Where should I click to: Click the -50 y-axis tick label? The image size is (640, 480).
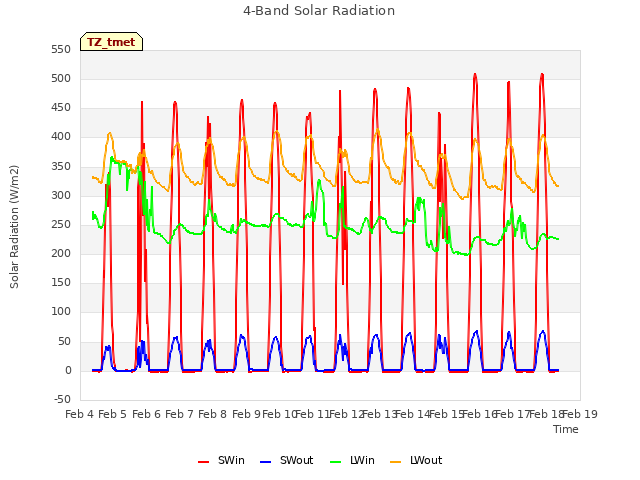62,399
